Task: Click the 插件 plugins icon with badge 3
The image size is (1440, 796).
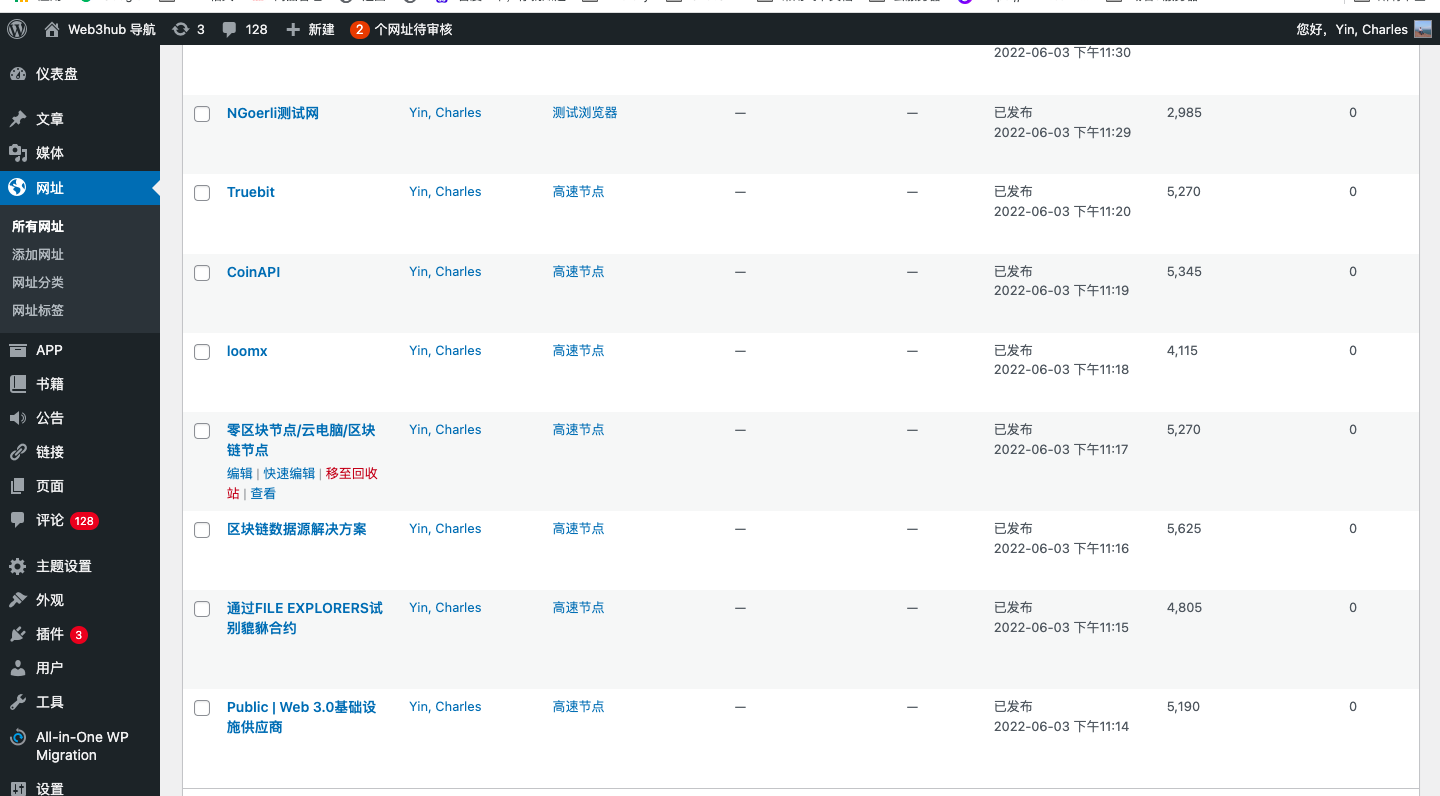Action: pos(18,634)
